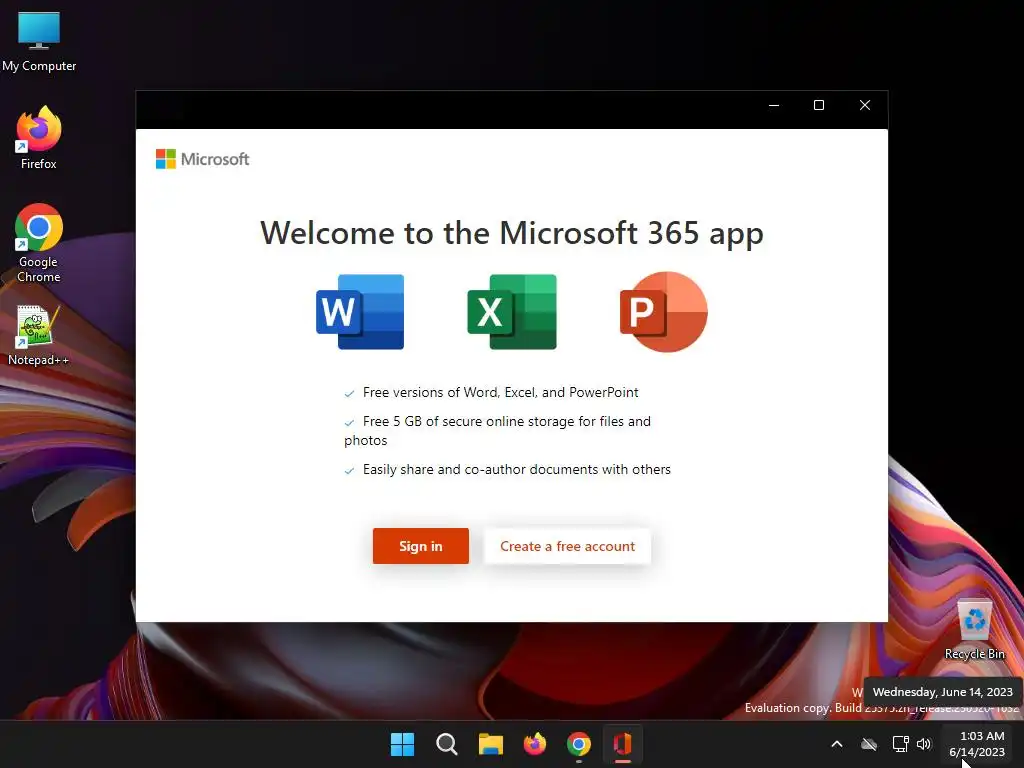
Task: Click 'Free versions of Word, Excel, and PowerPoint' text
Action: point(500,392)
